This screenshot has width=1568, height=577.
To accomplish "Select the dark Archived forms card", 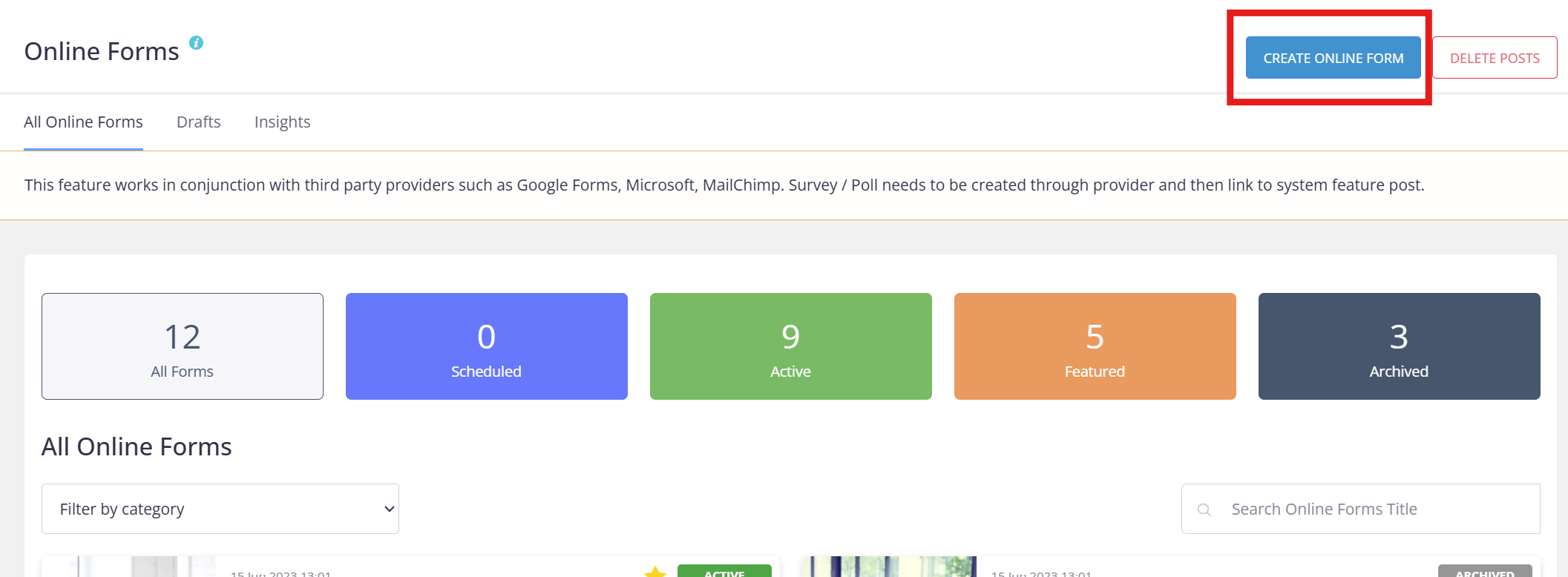I will click(1400, 346).
